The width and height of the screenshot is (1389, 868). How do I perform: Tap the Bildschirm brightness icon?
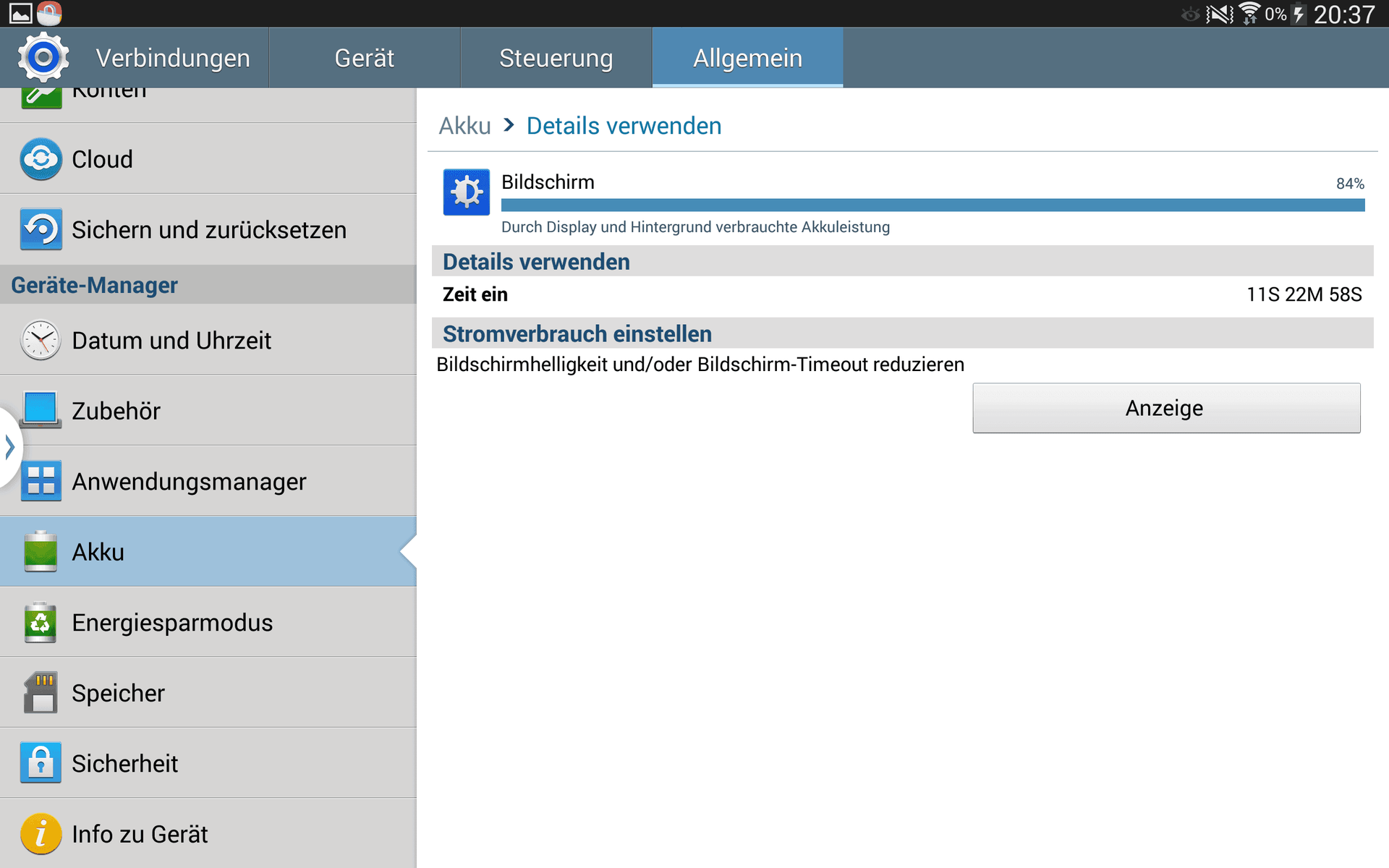click(466, 192)
